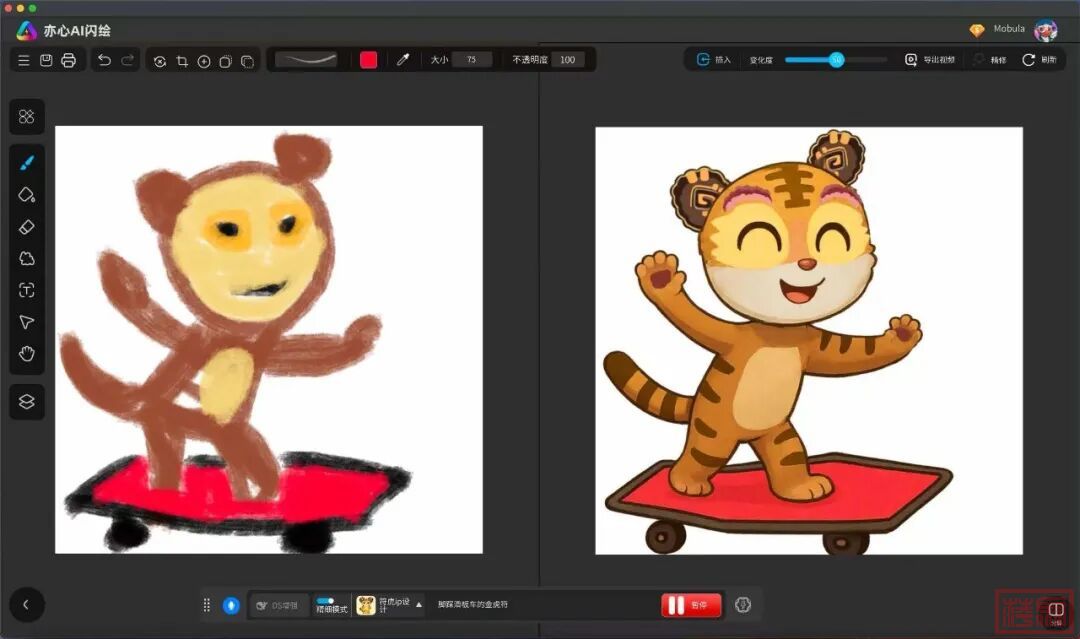Screen dimensions: 1080x639
Task: Open the layers panel icon
Action: click(27, 401)
